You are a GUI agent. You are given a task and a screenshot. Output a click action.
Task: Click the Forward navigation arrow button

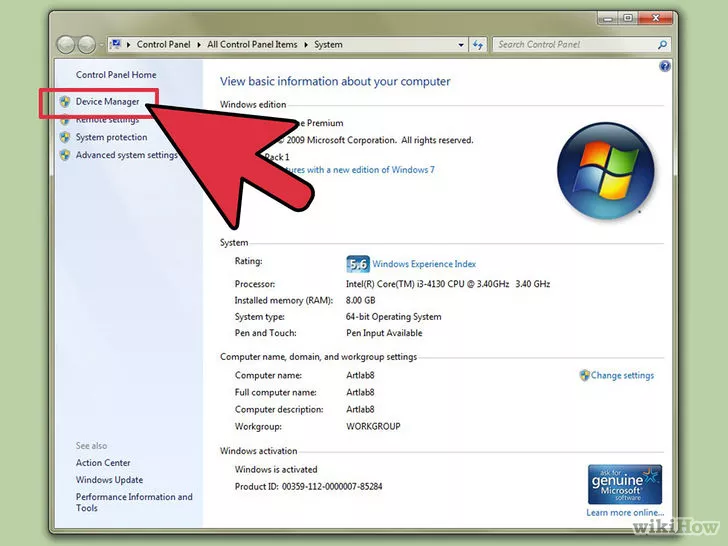88,45
